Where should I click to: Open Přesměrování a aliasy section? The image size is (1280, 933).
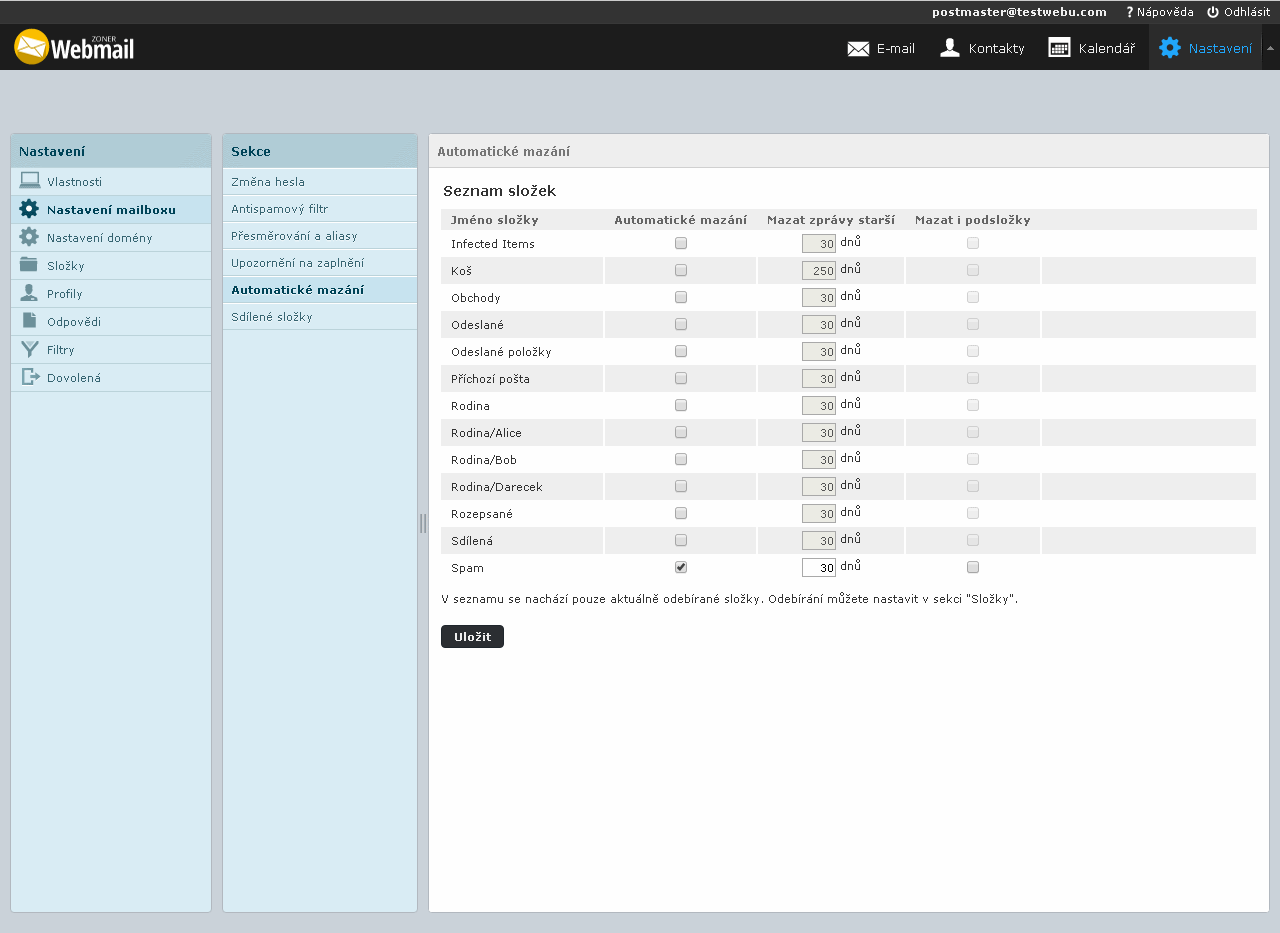pyautogui.click(x=294, y=236)
